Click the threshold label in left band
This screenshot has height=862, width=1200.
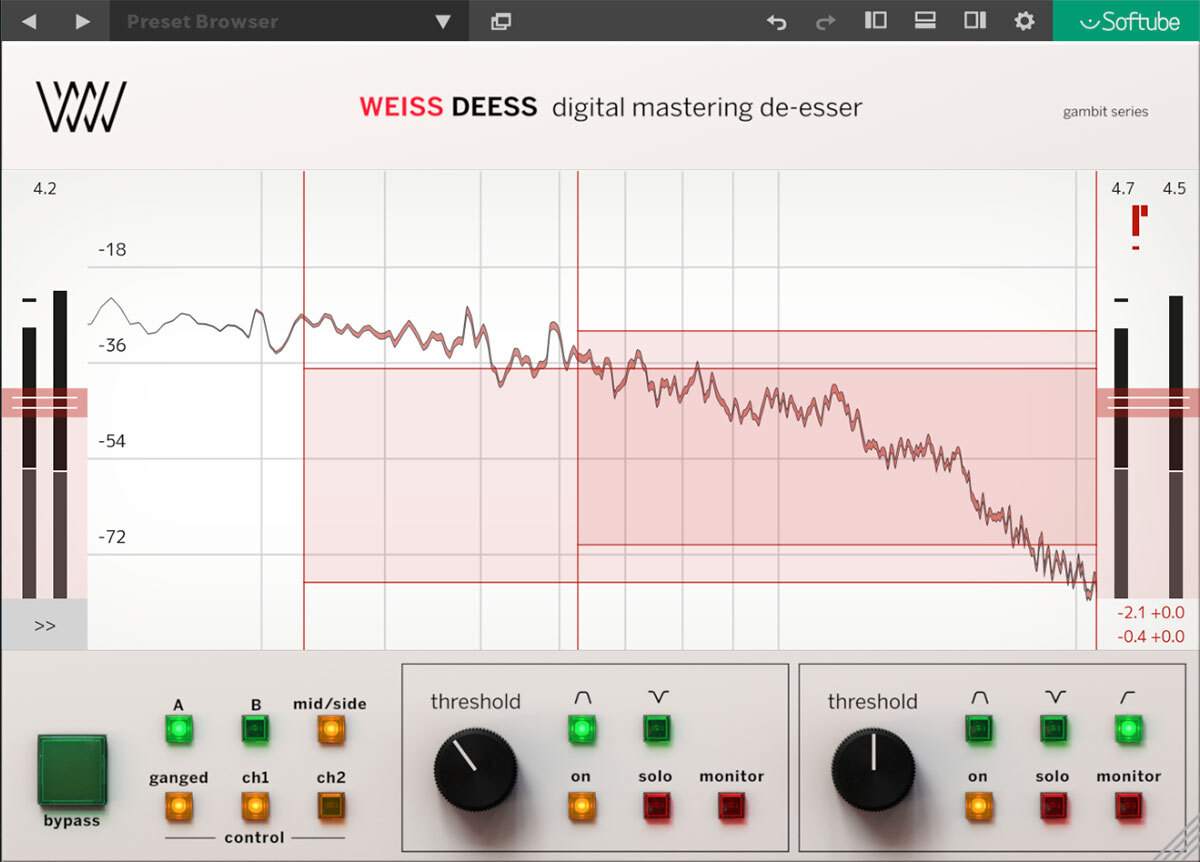475,702
